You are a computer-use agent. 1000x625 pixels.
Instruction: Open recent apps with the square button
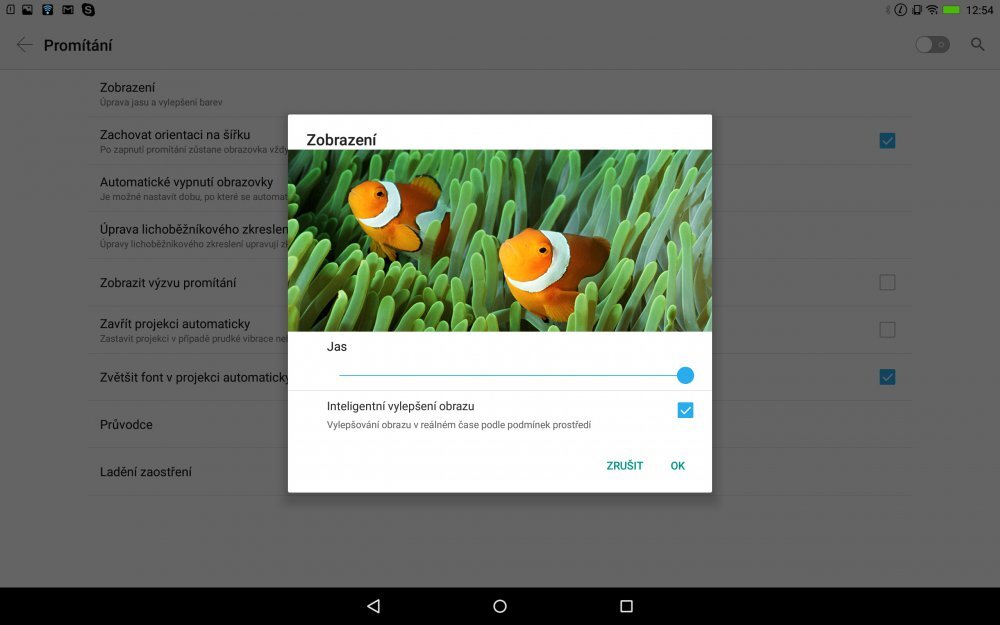625,606
